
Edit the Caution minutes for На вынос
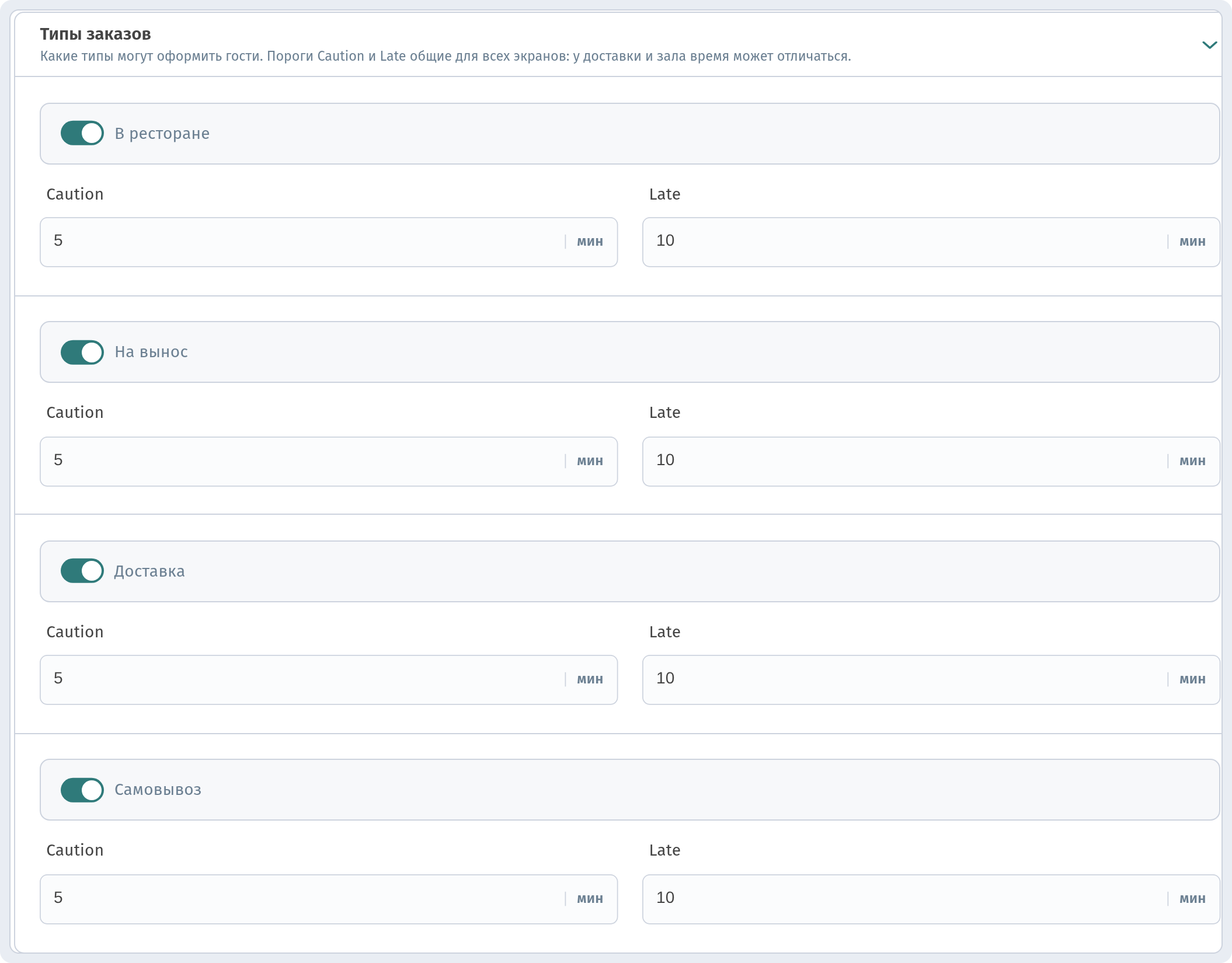[329, 461]
